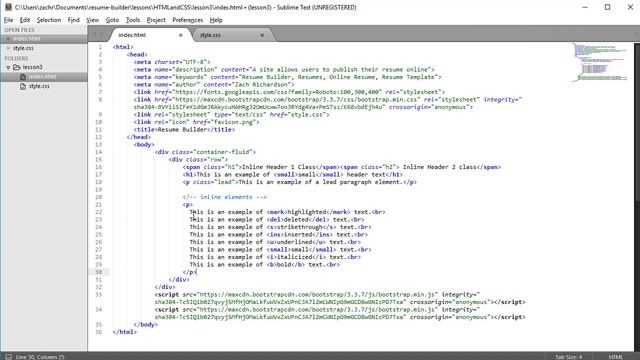Click the style.css file icon in Folders
The width and height of the screenshot is (640, 360).
click(x=23, y=86)
